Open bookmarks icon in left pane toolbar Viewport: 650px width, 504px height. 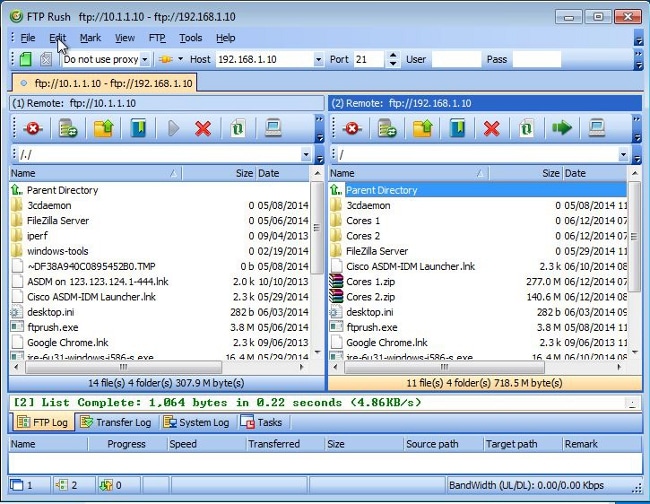tap(138, 128)
